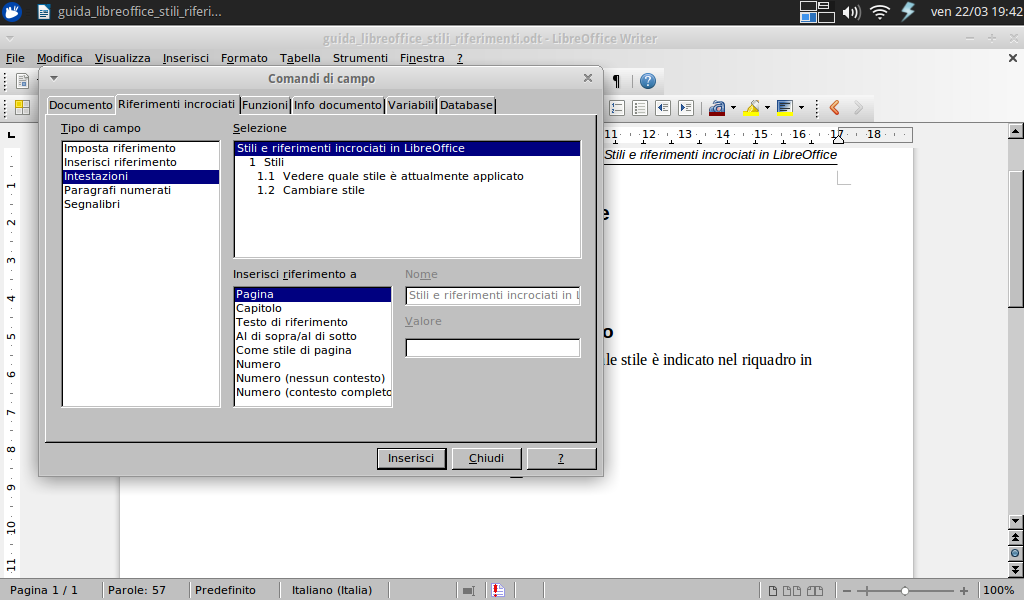Toggle formatting marks (pilcrow) icon
This screenshot has width=1024, height=600.
[616, 81]
